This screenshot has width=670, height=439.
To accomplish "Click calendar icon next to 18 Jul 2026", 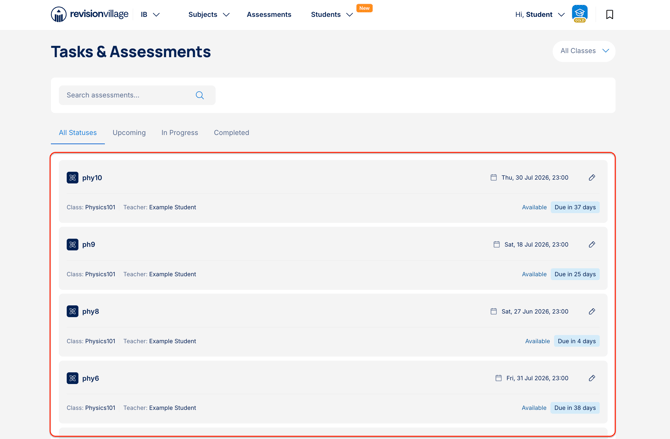I will [x=497, y=245].
